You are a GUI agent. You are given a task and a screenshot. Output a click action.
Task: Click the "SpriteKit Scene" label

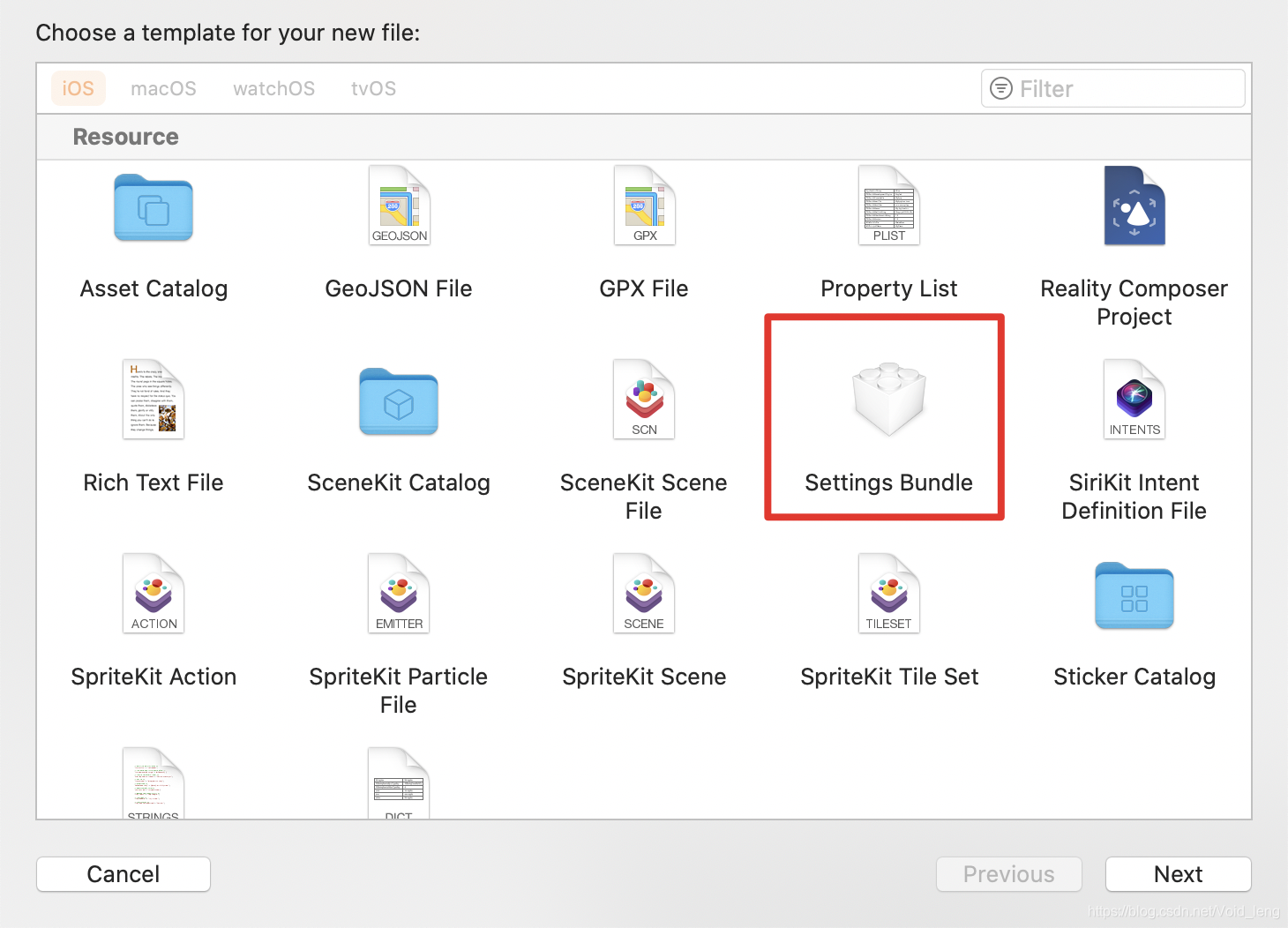pos(644,677)
